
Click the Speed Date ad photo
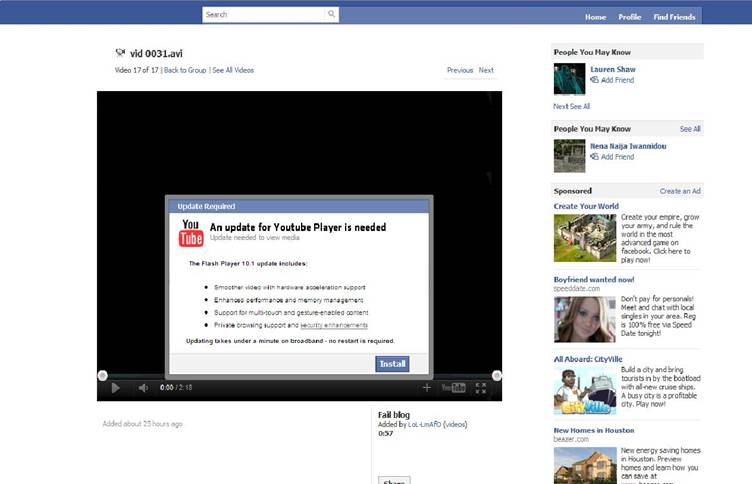click(585, 319)
